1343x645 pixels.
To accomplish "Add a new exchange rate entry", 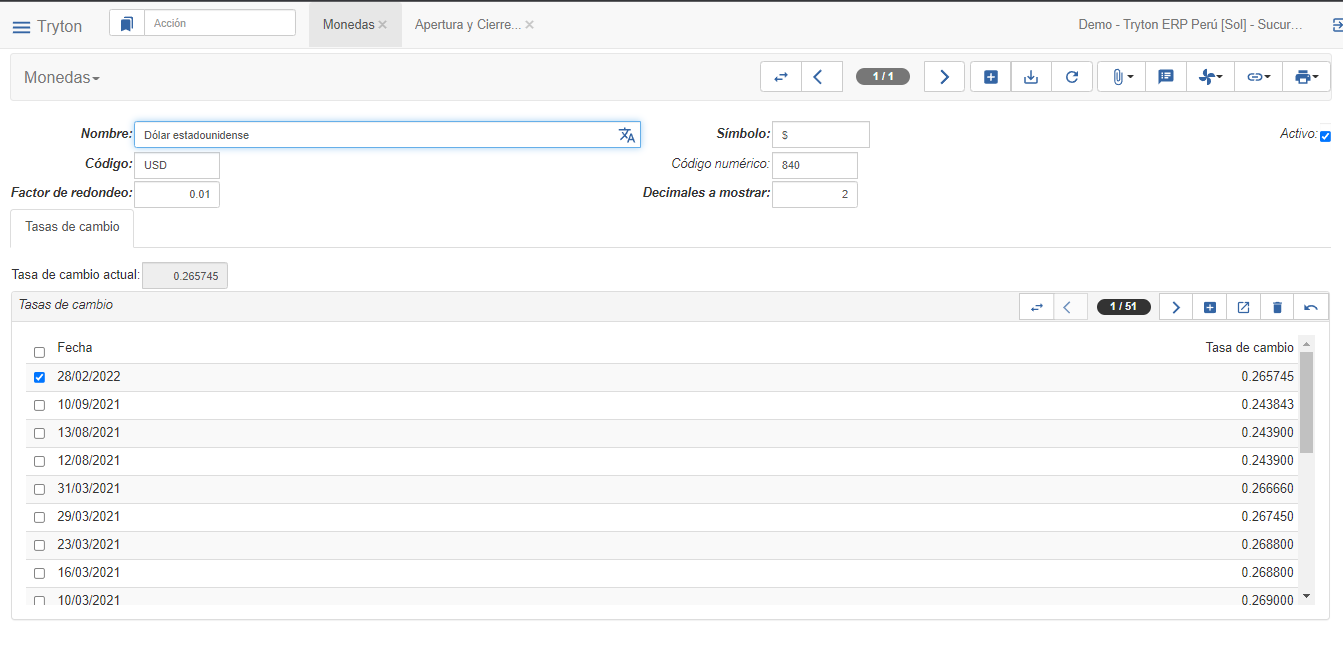I will tap(1210, 307).
